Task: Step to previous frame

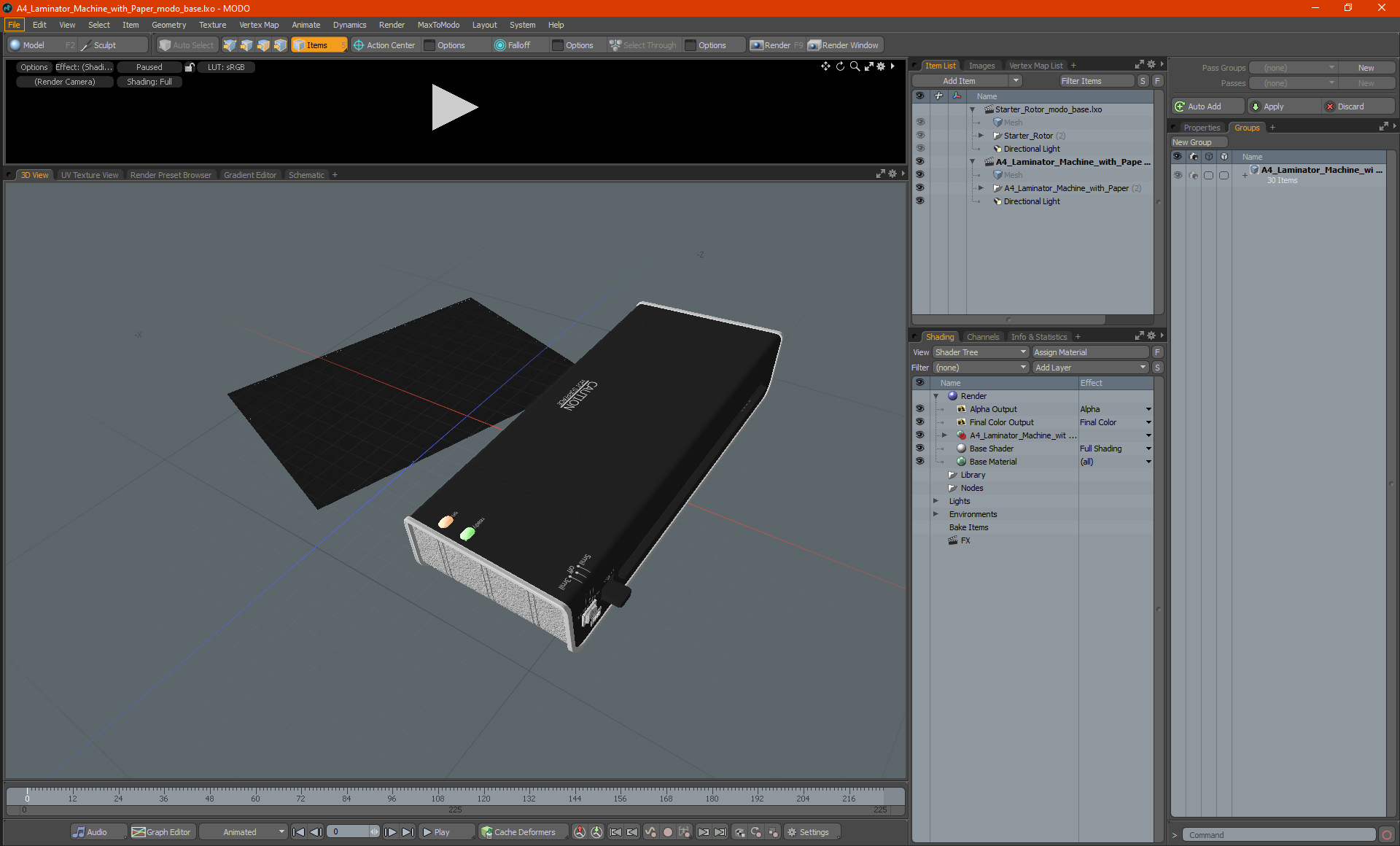Action: 316,832
